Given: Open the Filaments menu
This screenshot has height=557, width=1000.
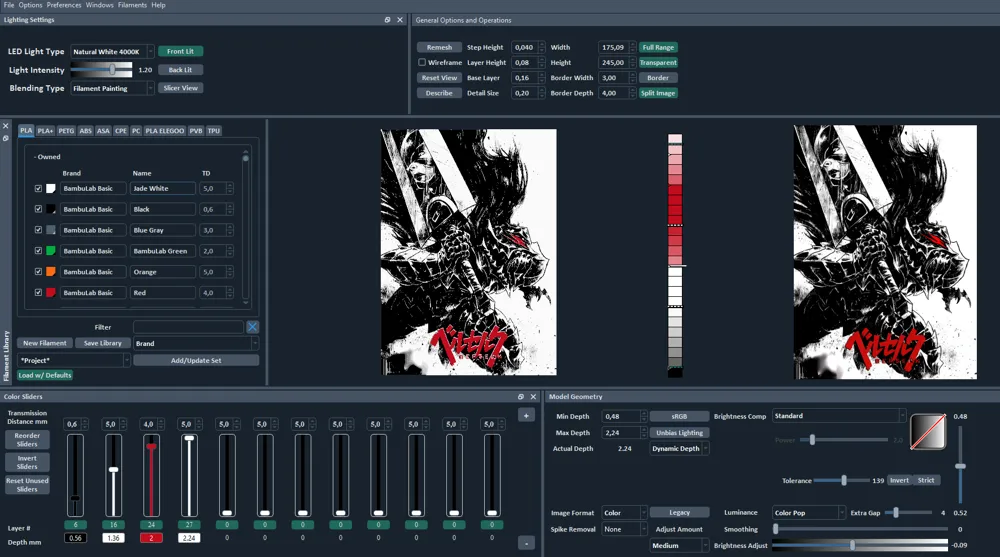Looking at the screenshot, I should coord(132,5).
